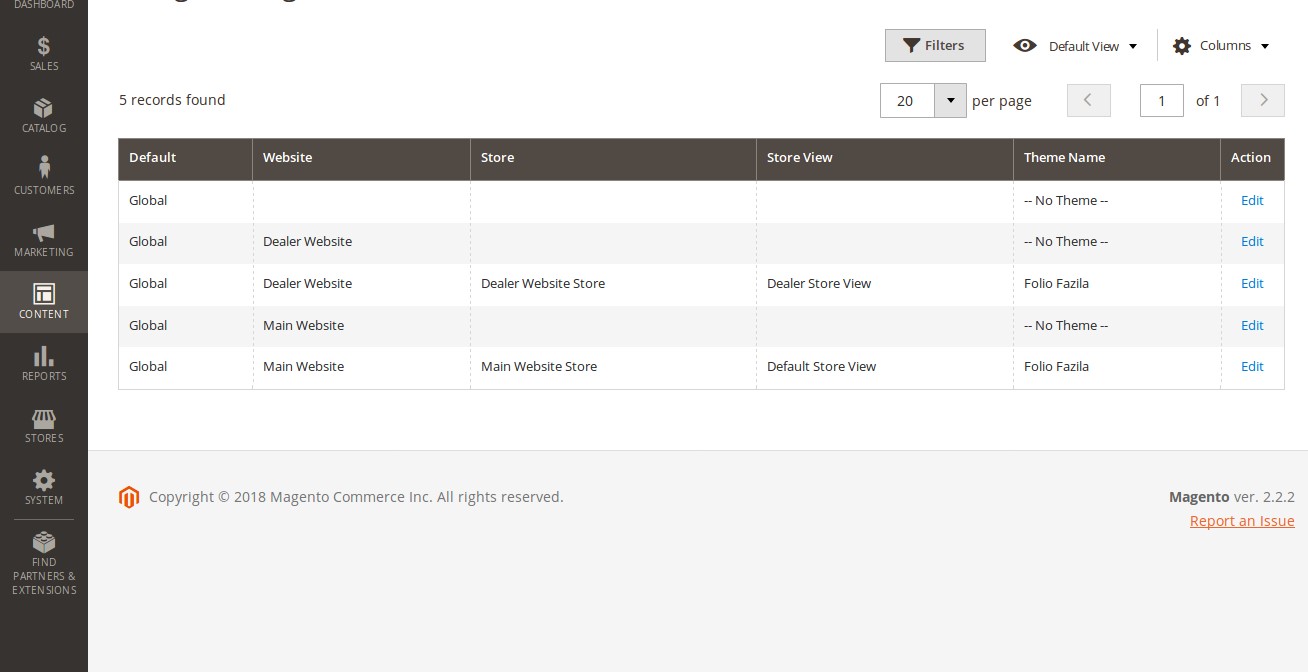This screenshot has height=672, width=1308.
Task: Open the Dashboard from the sidebar
Action: tap(43, 2)
